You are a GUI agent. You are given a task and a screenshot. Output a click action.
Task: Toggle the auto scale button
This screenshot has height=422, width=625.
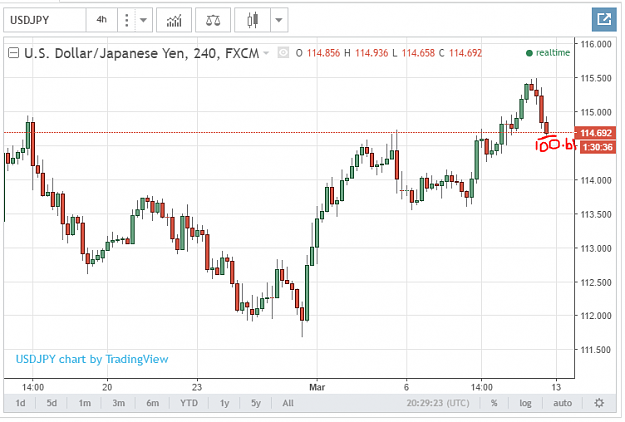(x=562, y=403)
